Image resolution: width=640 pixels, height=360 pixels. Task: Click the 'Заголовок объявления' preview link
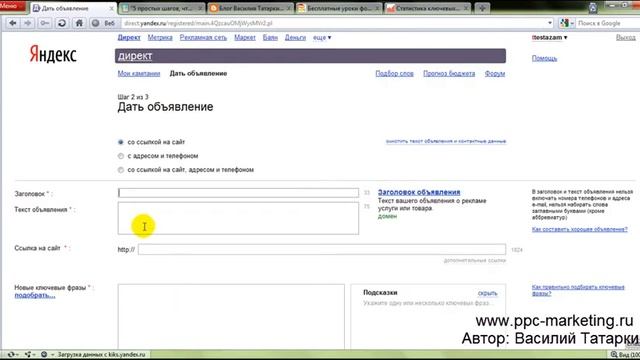point(419,192)
